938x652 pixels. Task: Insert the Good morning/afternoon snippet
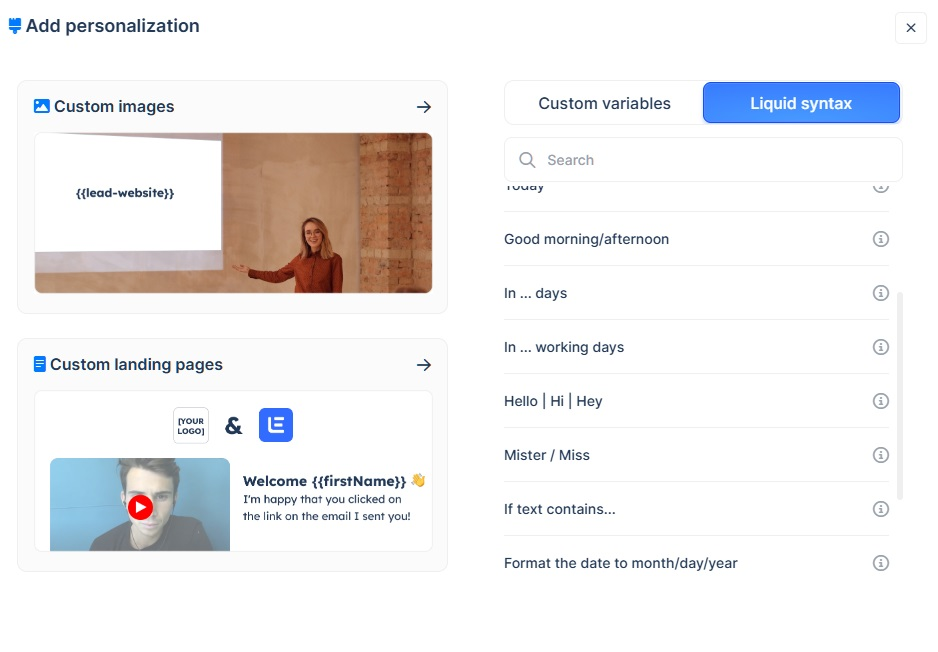click(x=586, y=239)
